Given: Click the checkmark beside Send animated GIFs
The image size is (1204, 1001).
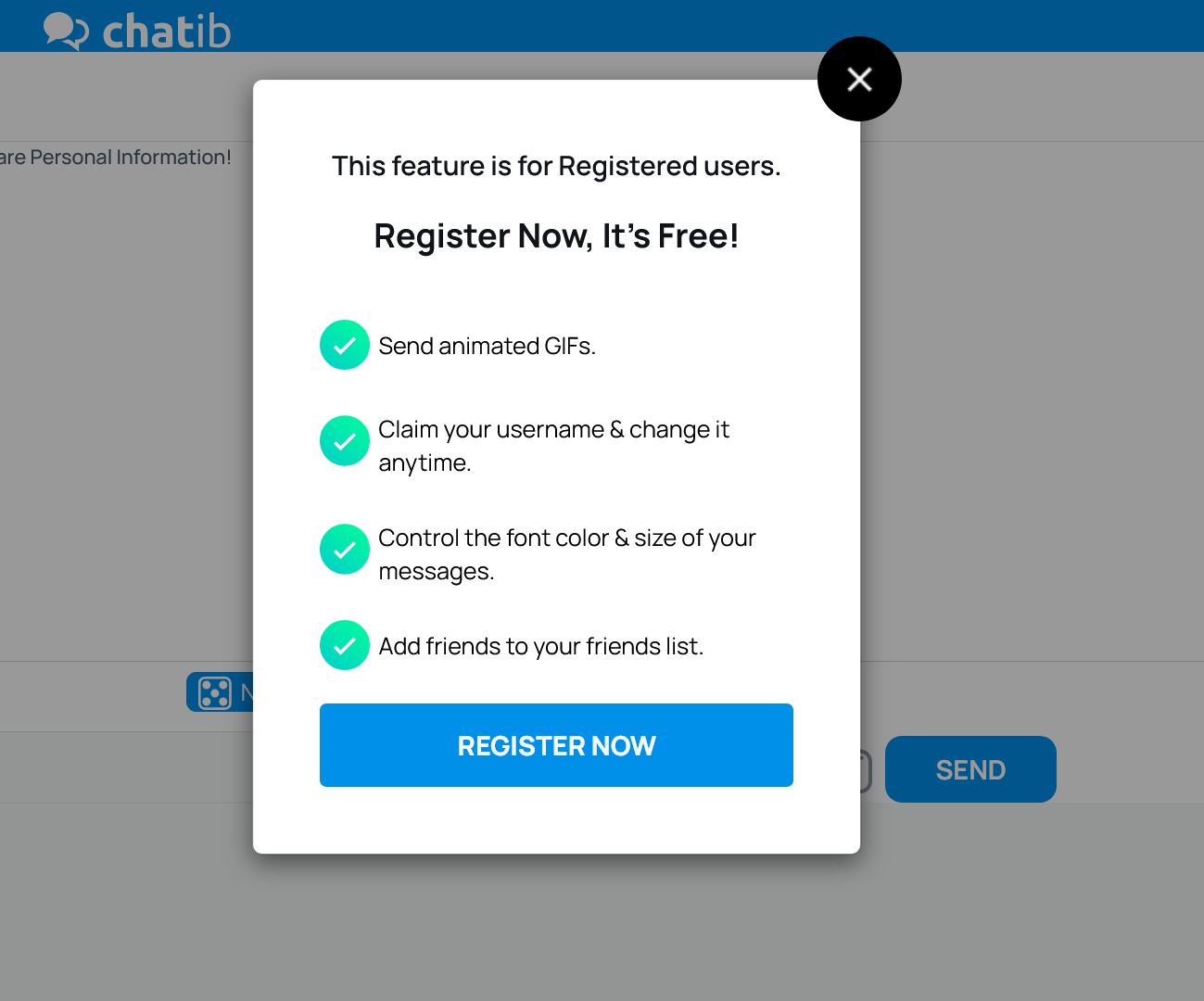Looking at the screenshot, I should [345, 345].
